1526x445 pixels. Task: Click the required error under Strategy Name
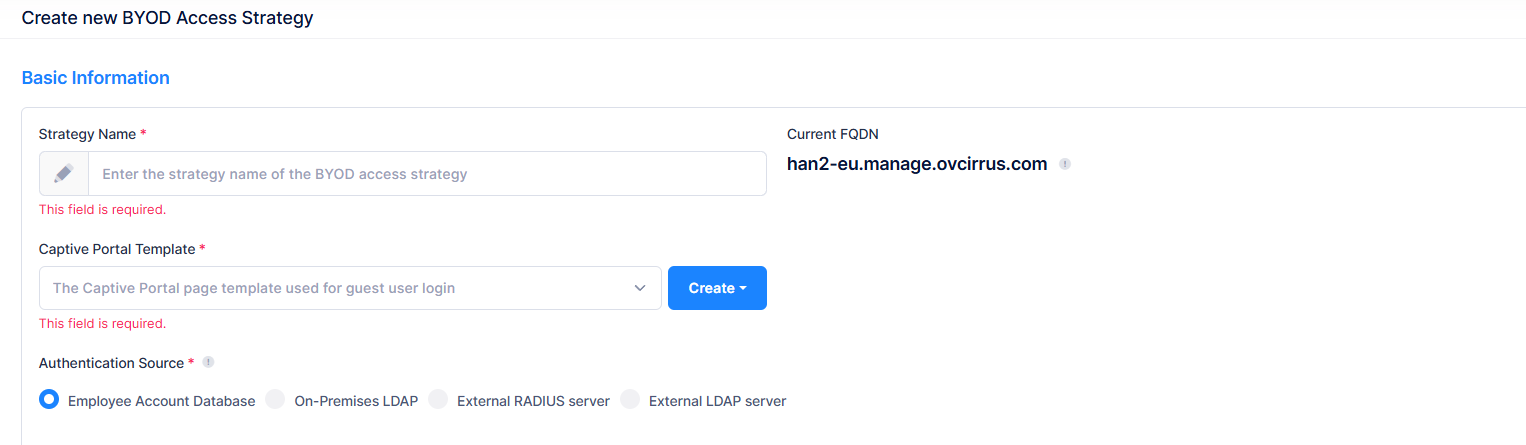[102, 210]
